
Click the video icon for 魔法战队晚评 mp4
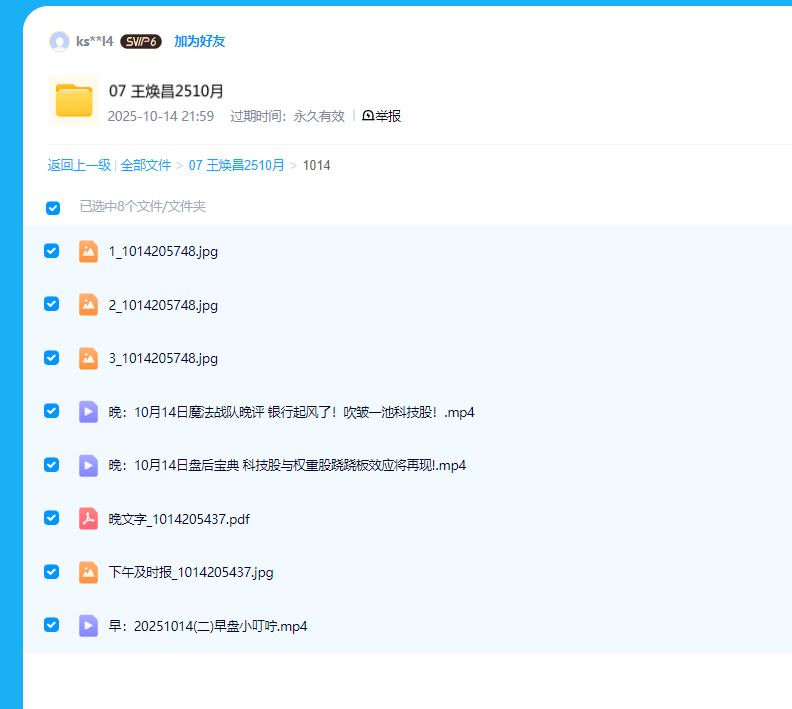pos(88,411)
